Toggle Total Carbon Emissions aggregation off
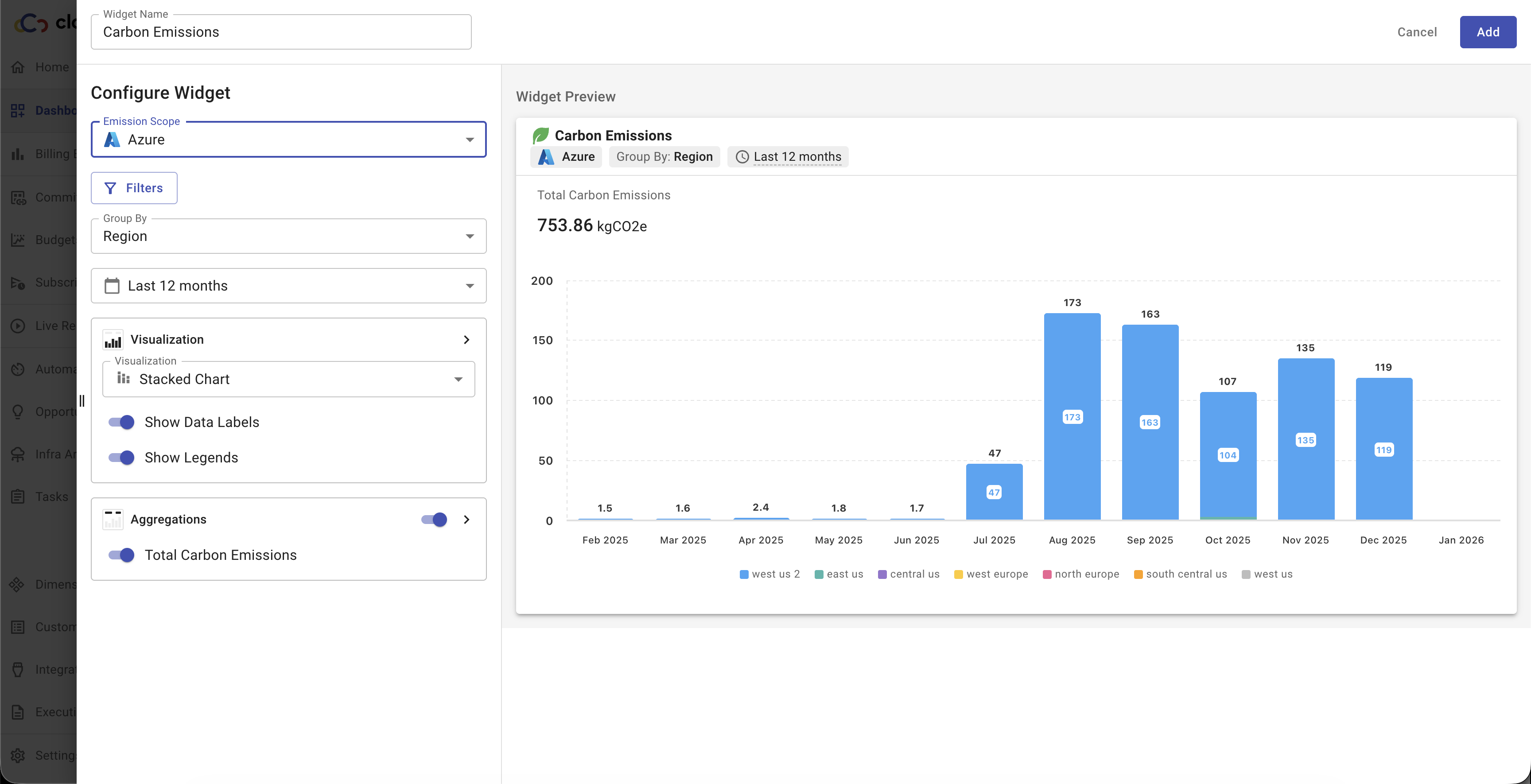Image resolution: width=1531 pixels, height=784 pixels. (x=121, y=555)
